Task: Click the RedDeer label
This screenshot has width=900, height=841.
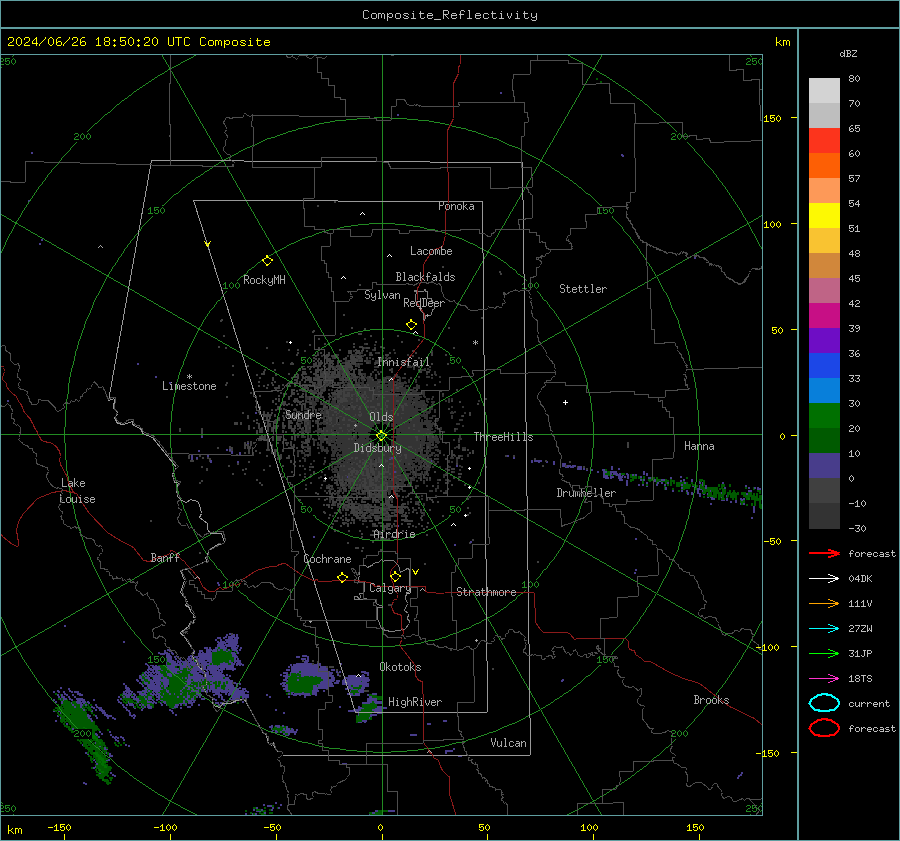Action: [x=424, y=303]
